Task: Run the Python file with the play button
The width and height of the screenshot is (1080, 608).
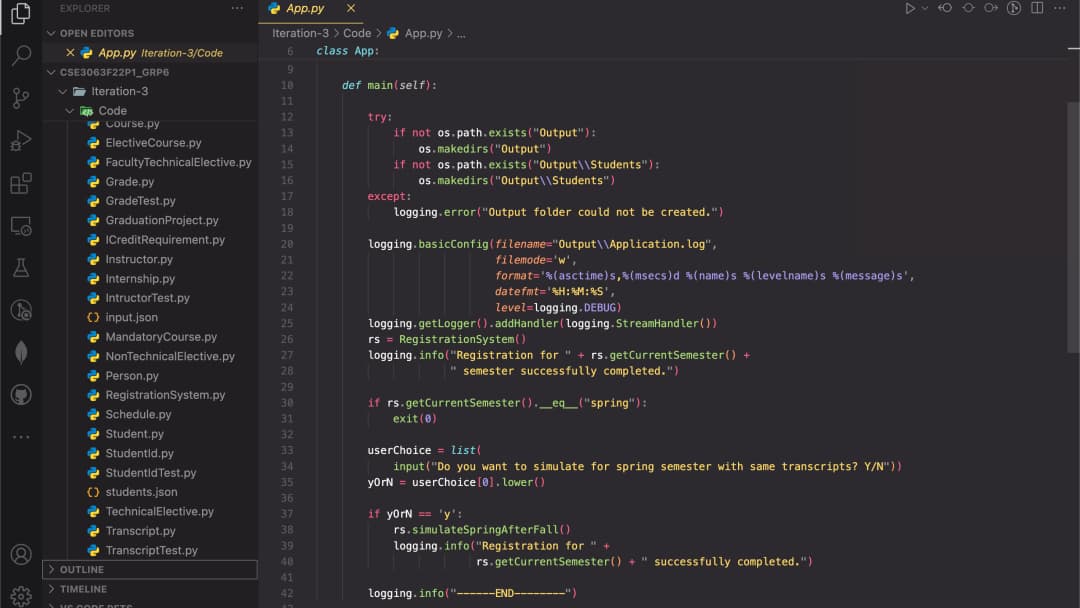Action: pyautogui.click(x=910, y=9)
